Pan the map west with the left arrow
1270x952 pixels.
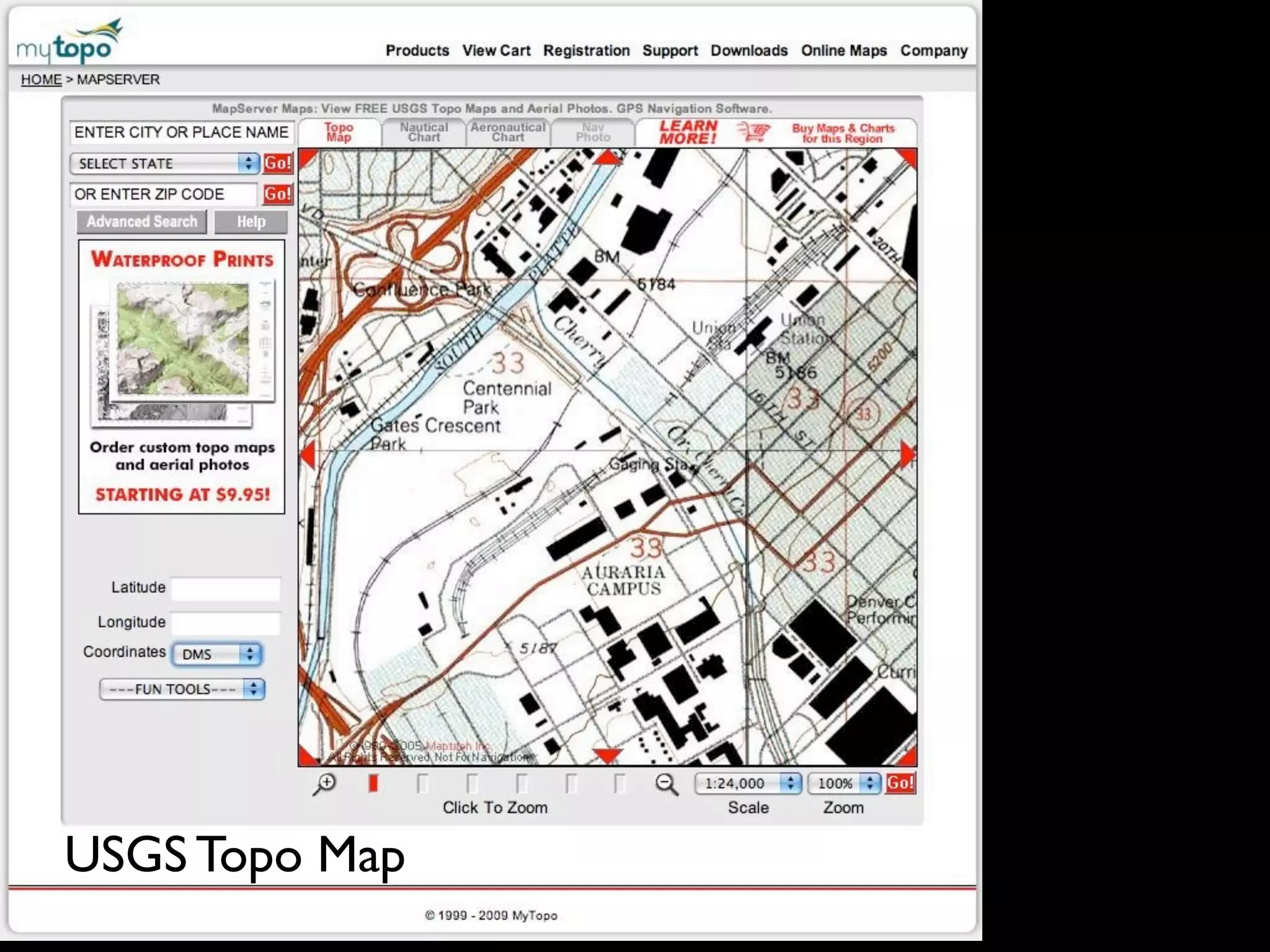click(x=307, y=455)
